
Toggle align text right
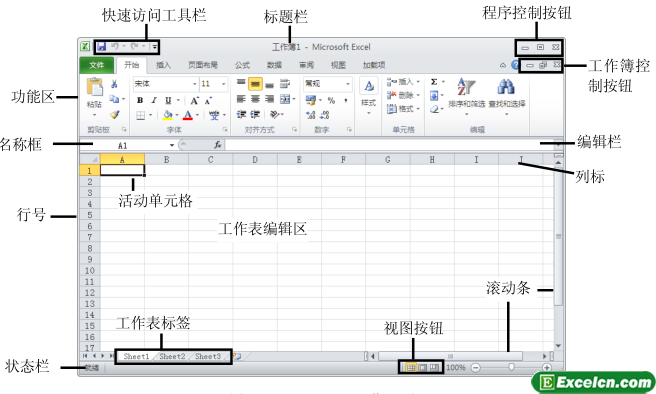tap(269, 99)
